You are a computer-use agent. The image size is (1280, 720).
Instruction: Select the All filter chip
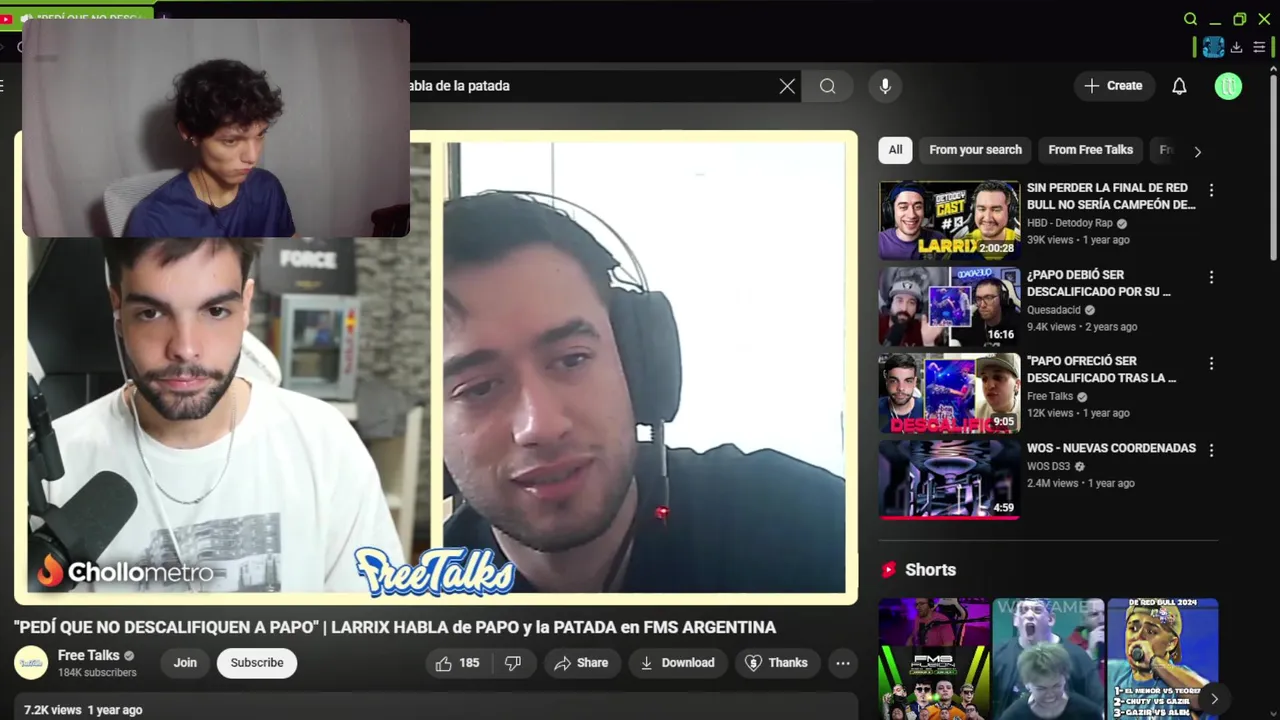895,150
